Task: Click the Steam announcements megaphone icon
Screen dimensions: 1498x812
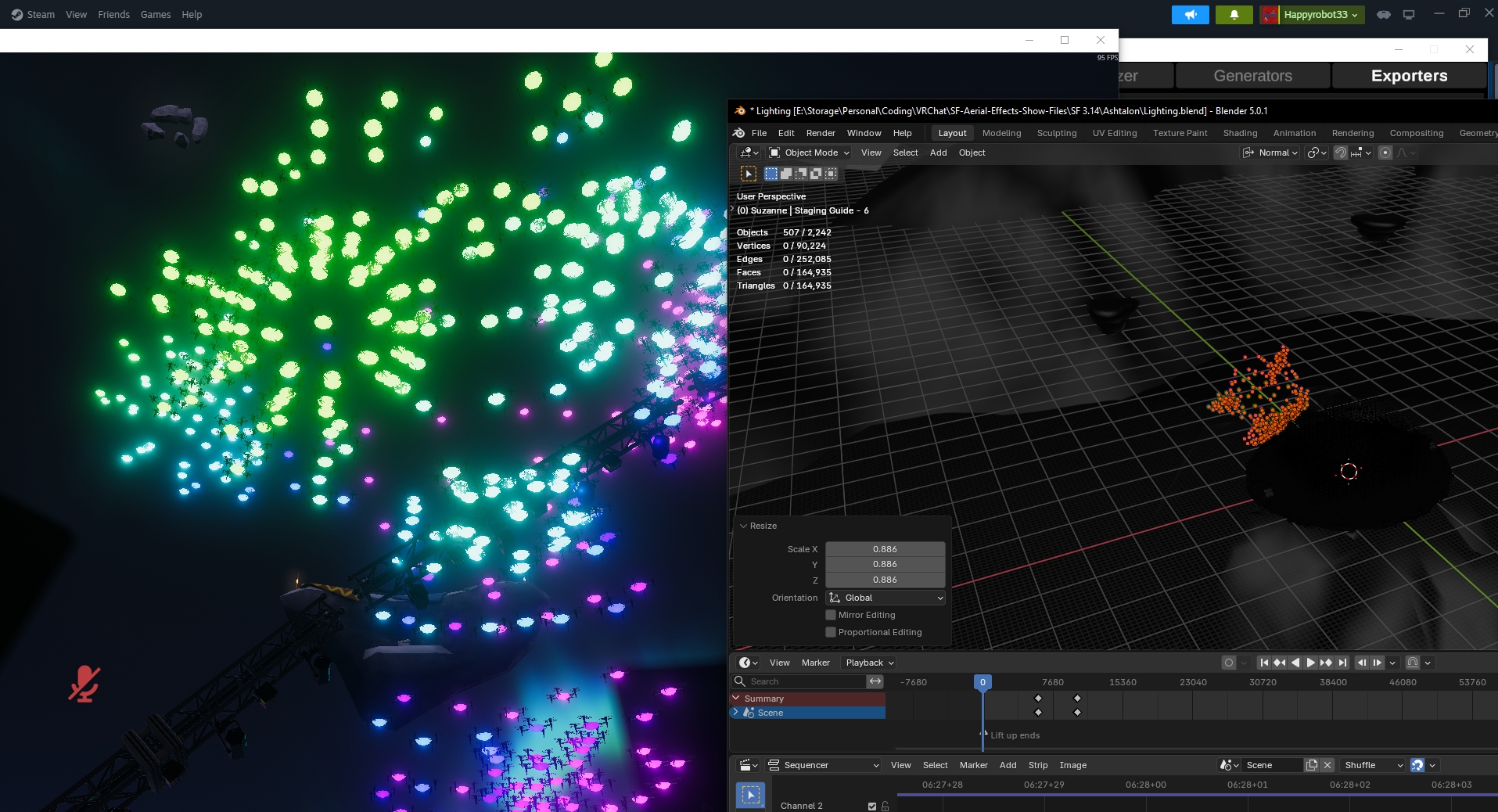Action: point(1190,15)
